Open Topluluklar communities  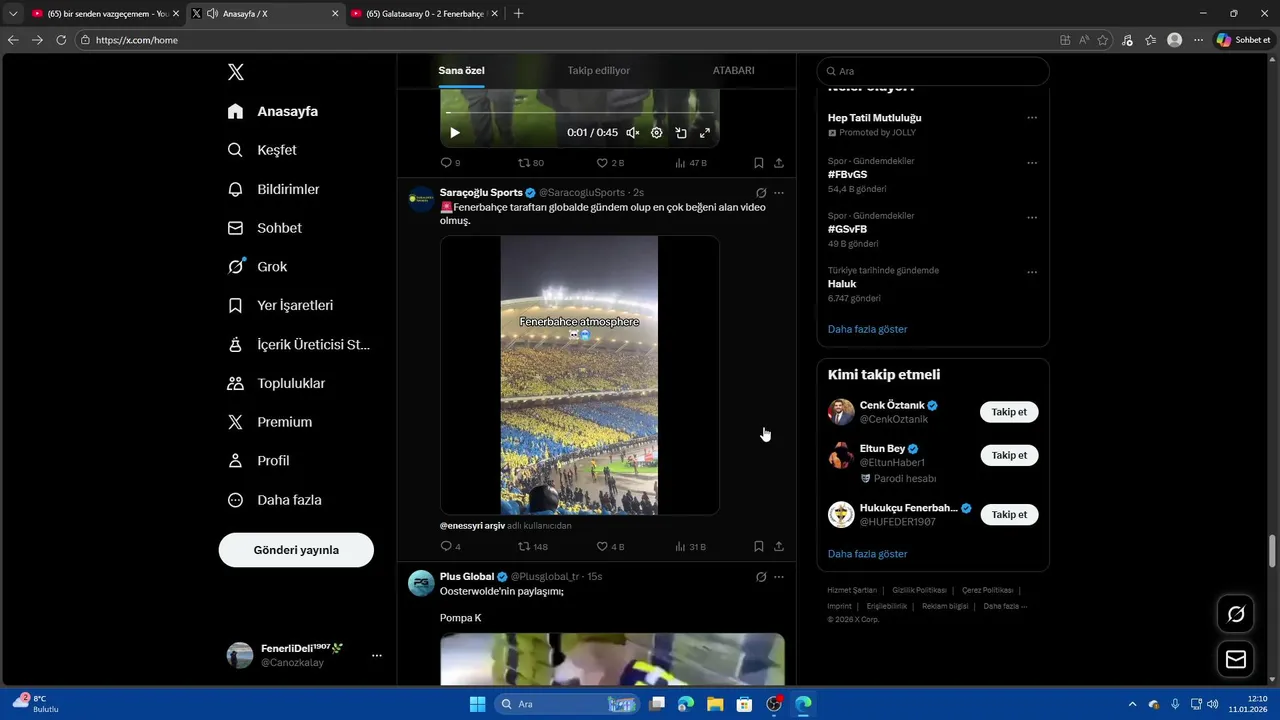click(x=276, y=383)
